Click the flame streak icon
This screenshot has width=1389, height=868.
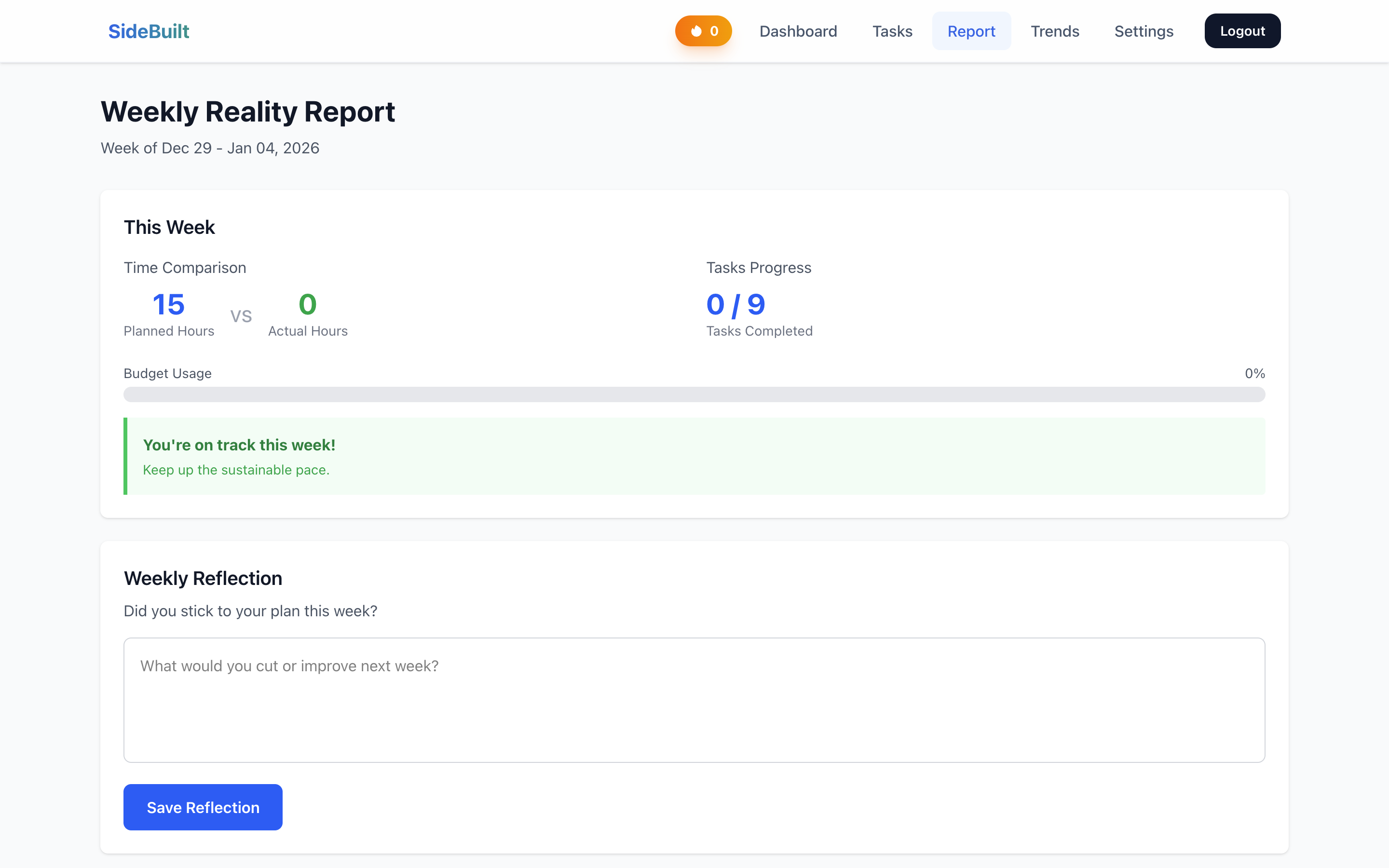[x=695, y=31]
